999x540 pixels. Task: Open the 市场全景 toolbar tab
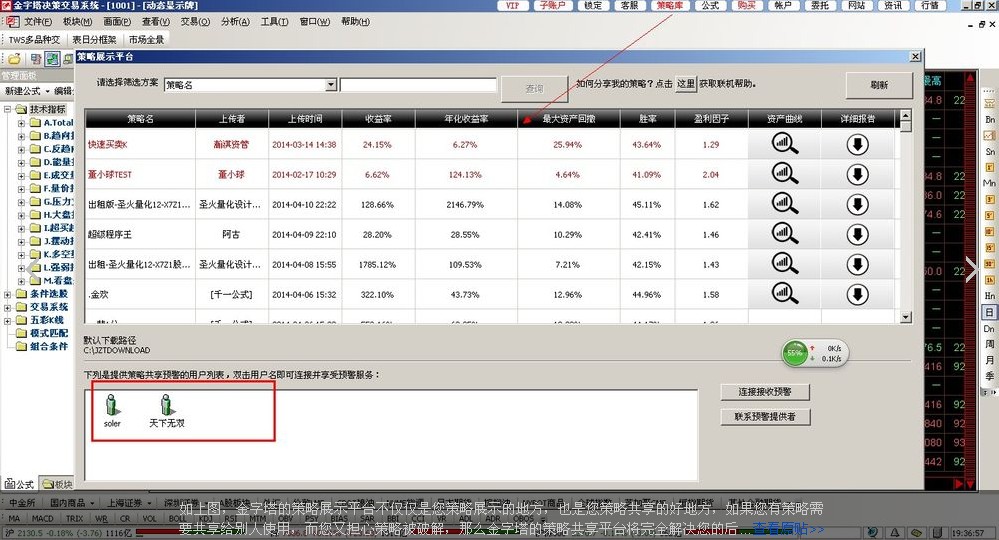point(147,39)
